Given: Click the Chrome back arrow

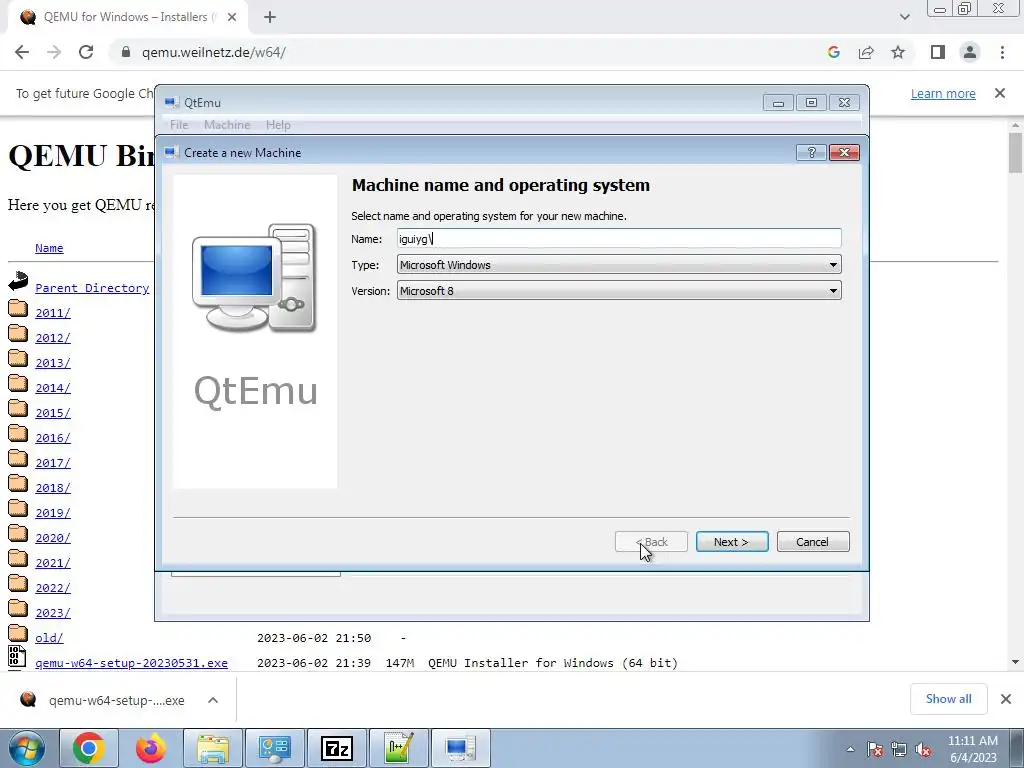Looking at the screenshot, I should (x=22, y=52).
